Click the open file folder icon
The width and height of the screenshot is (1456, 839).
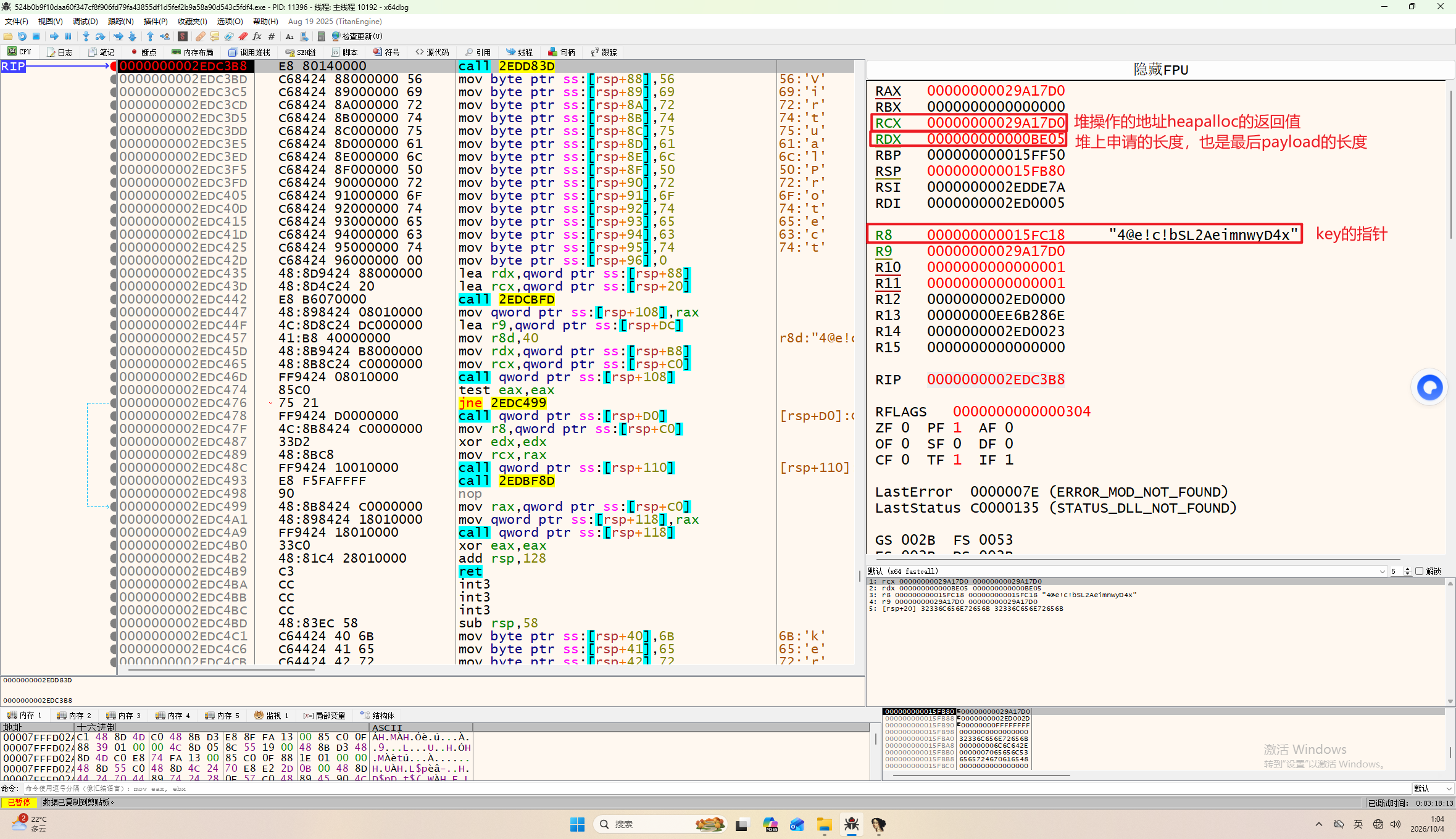8,36
